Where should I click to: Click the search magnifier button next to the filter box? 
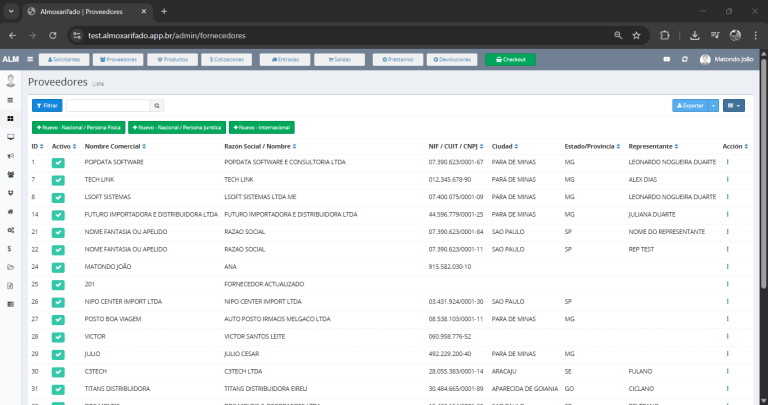[157, 105]
